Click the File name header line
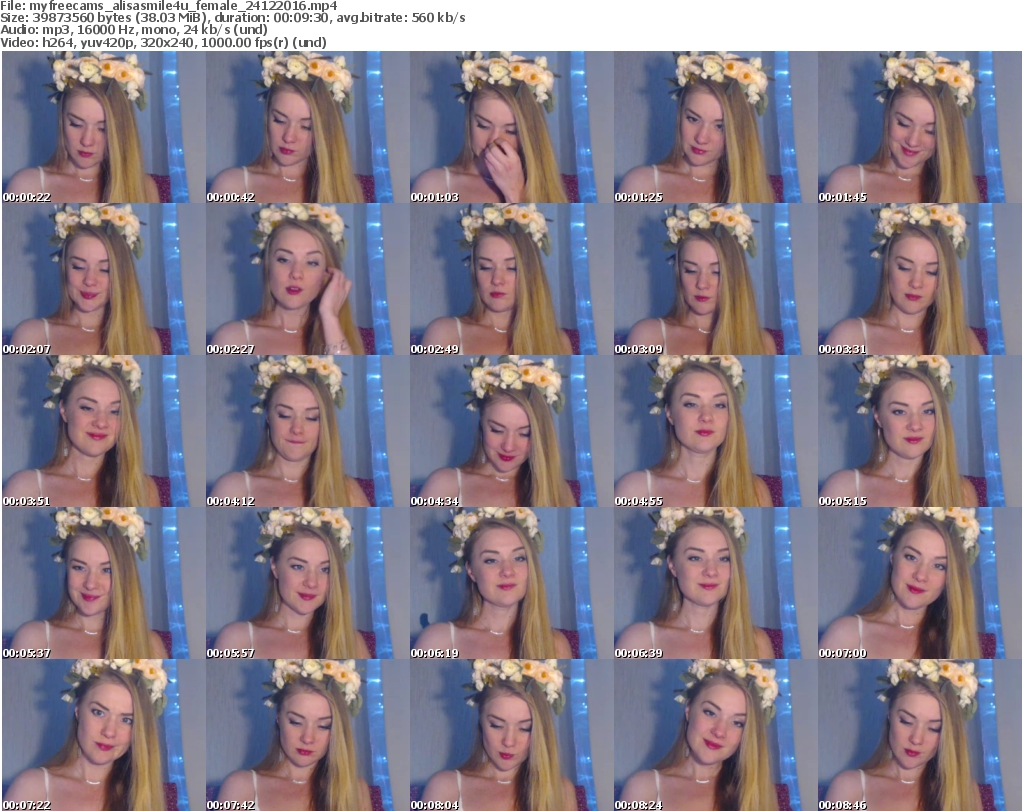The height and width of the screenshot is (811, 1024). [169, 6]
